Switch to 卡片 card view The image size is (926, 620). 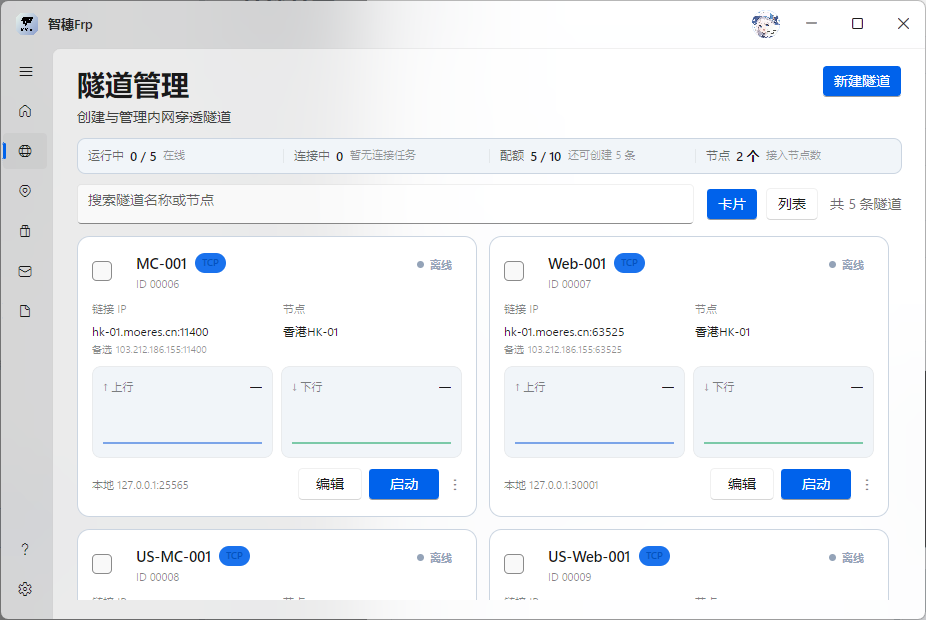[x=732, y=204]
